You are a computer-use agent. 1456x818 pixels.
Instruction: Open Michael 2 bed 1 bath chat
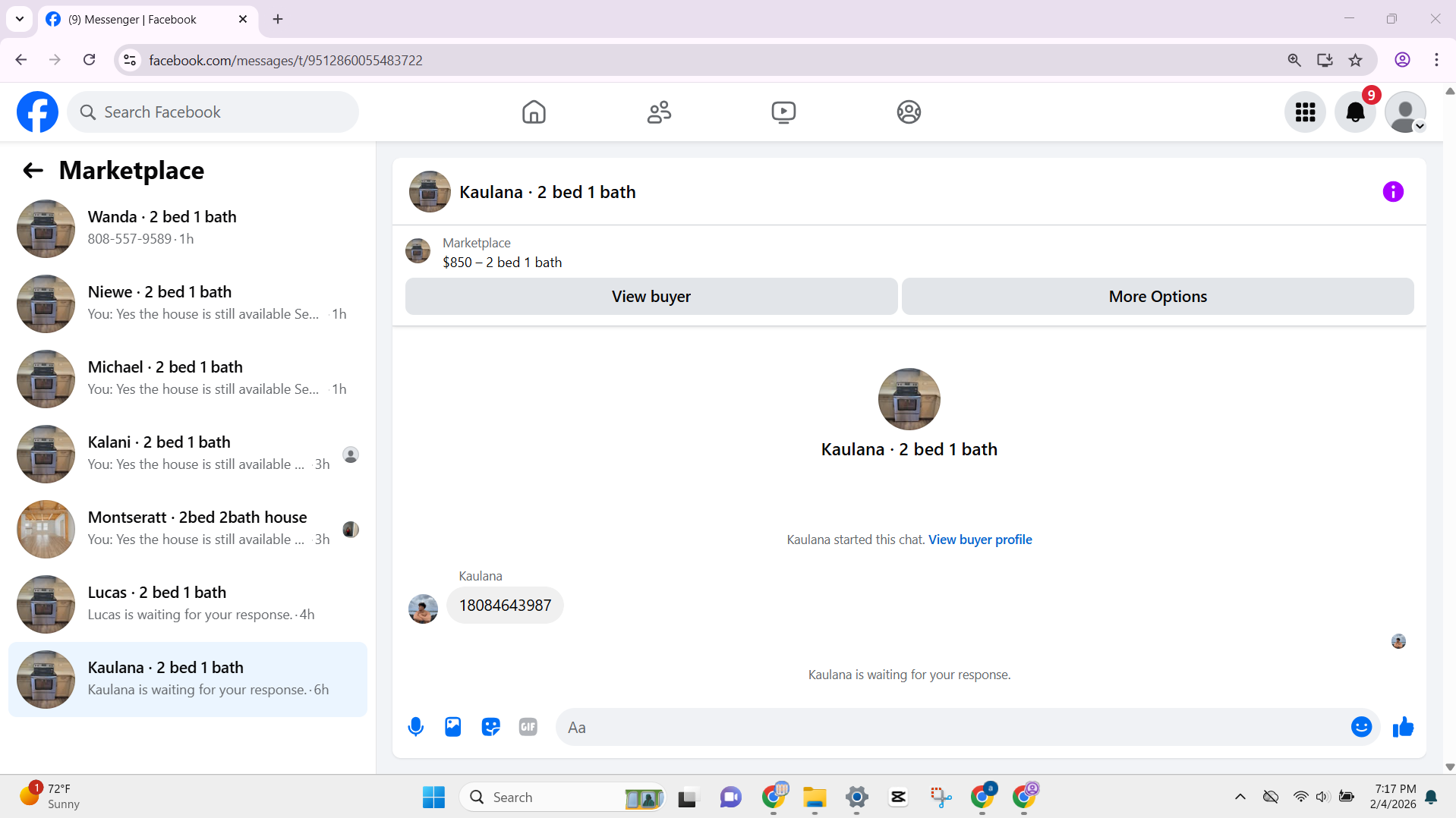[x=188, y=379]
